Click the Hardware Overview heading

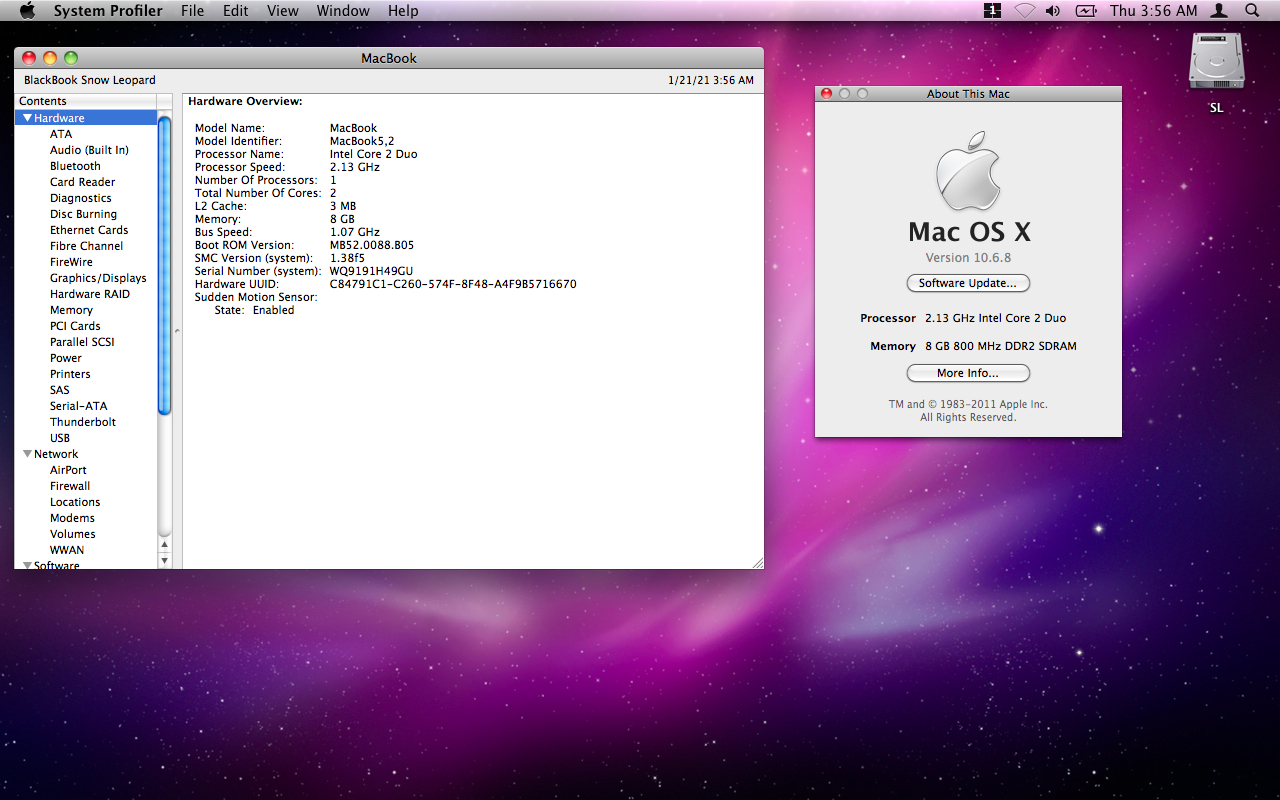click(245, 101)
